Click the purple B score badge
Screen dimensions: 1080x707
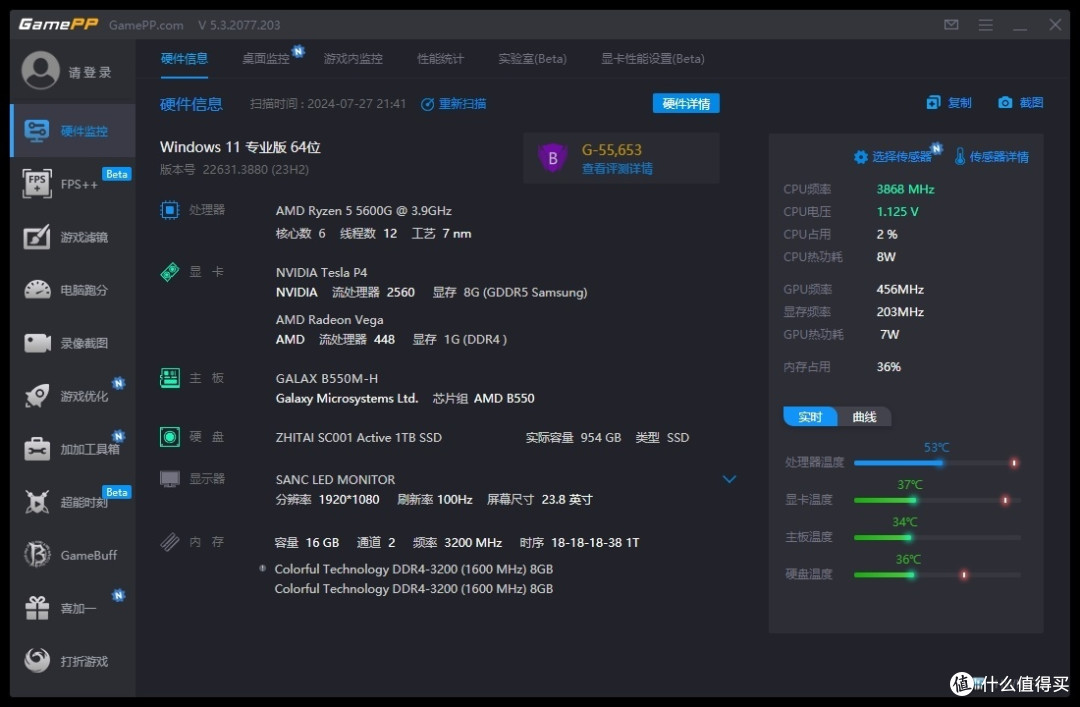point(552,158)
